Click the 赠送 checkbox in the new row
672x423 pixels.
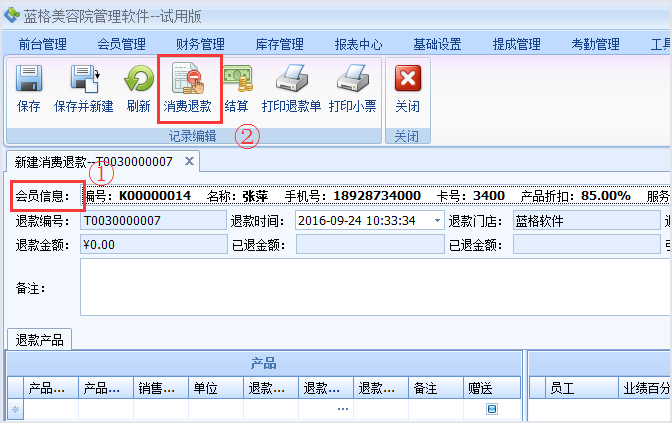(492, 409)
